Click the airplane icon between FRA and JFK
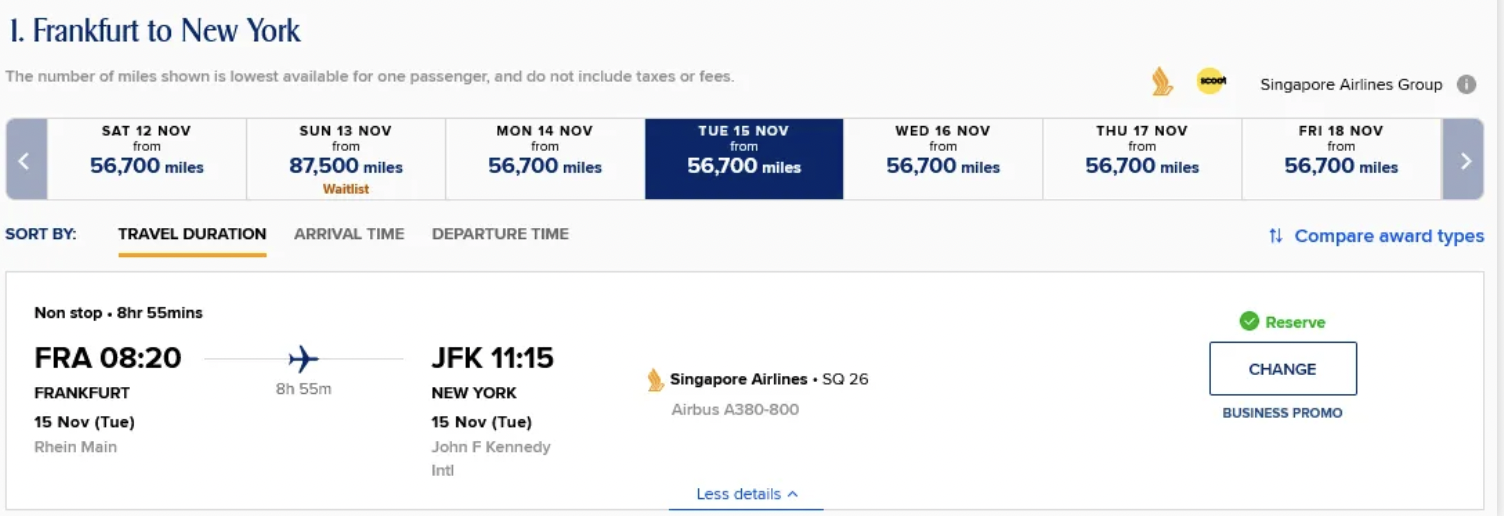Viewport: 1504px width, 516px height. point(303,358)
